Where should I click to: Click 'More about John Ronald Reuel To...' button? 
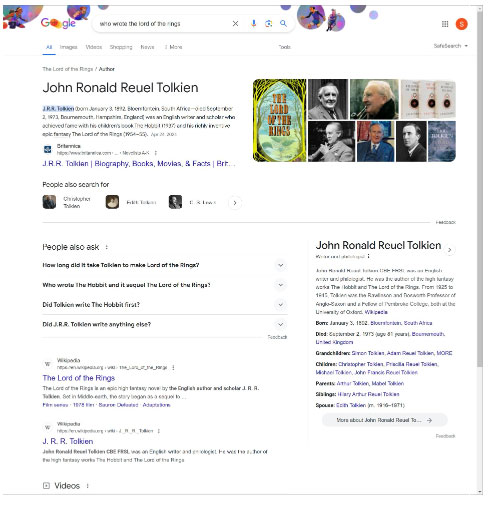(384, 420)
